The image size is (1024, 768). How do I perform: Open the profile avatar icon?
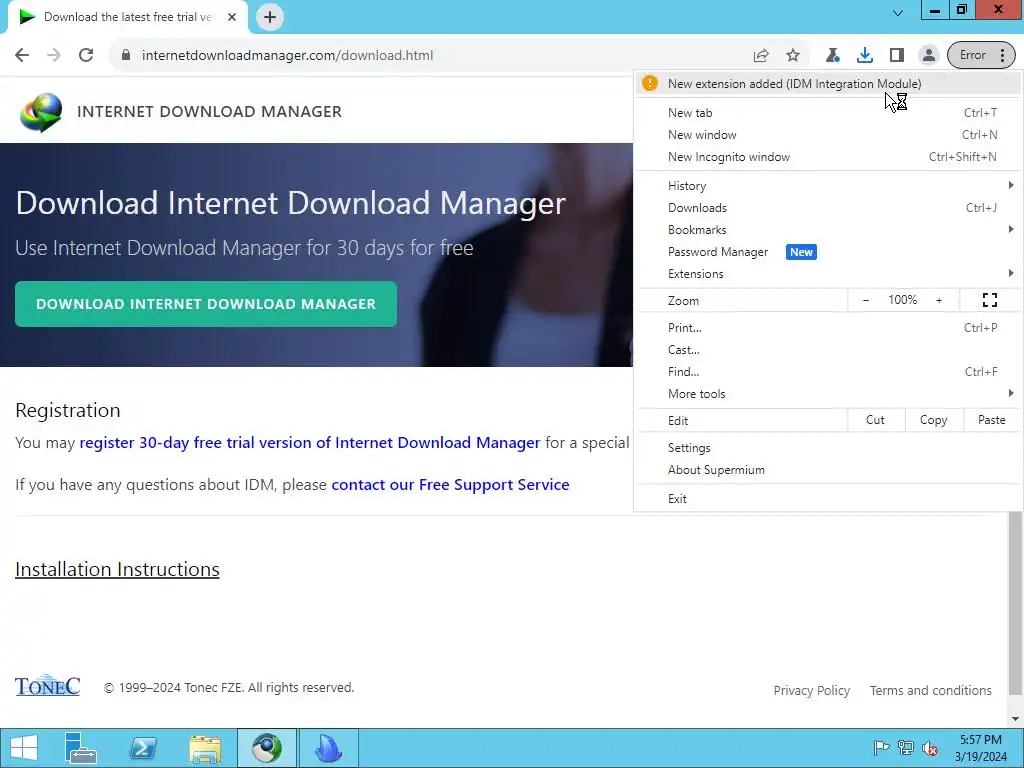point(928,56)
